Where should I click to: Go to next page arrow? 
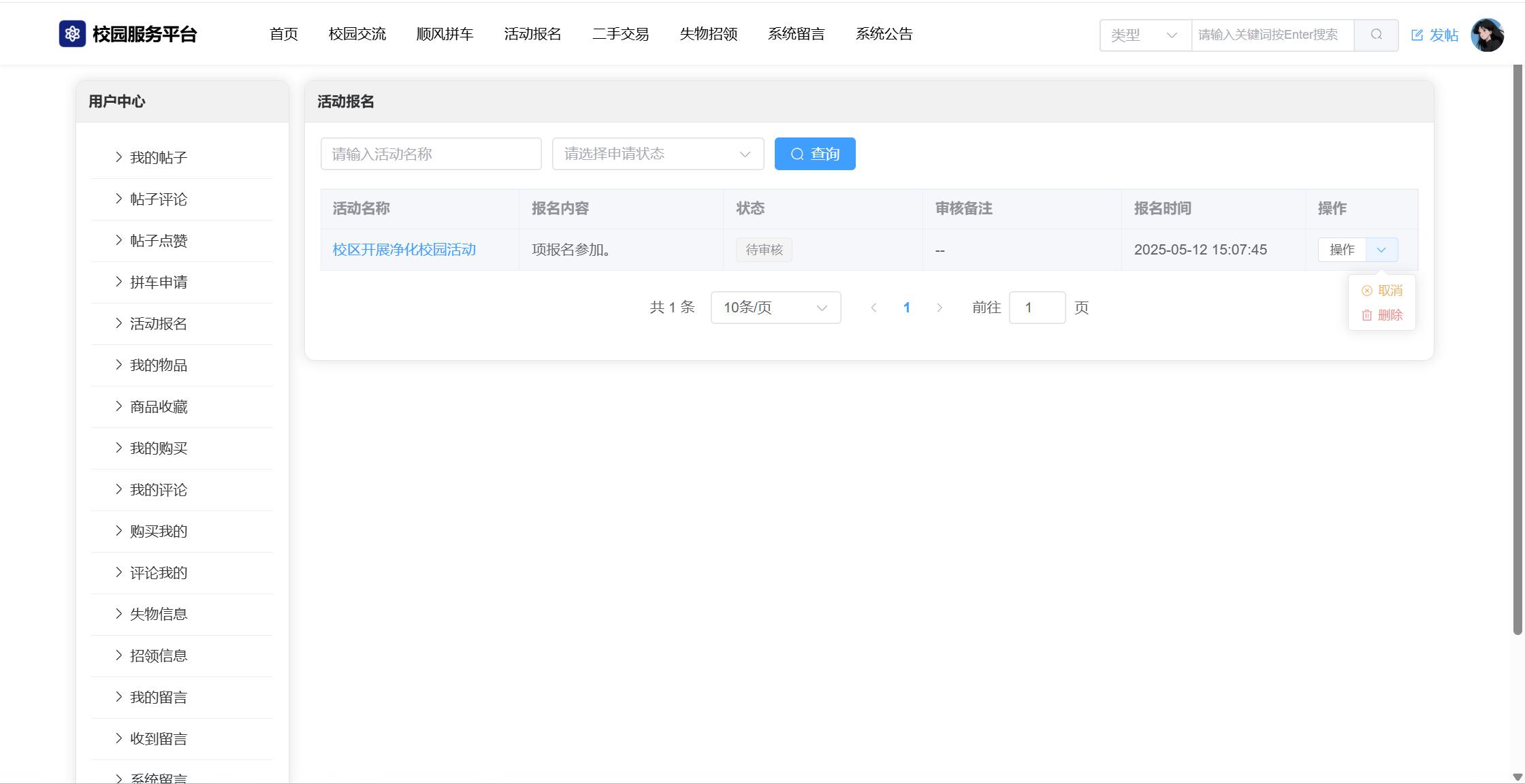click(940, 308)
